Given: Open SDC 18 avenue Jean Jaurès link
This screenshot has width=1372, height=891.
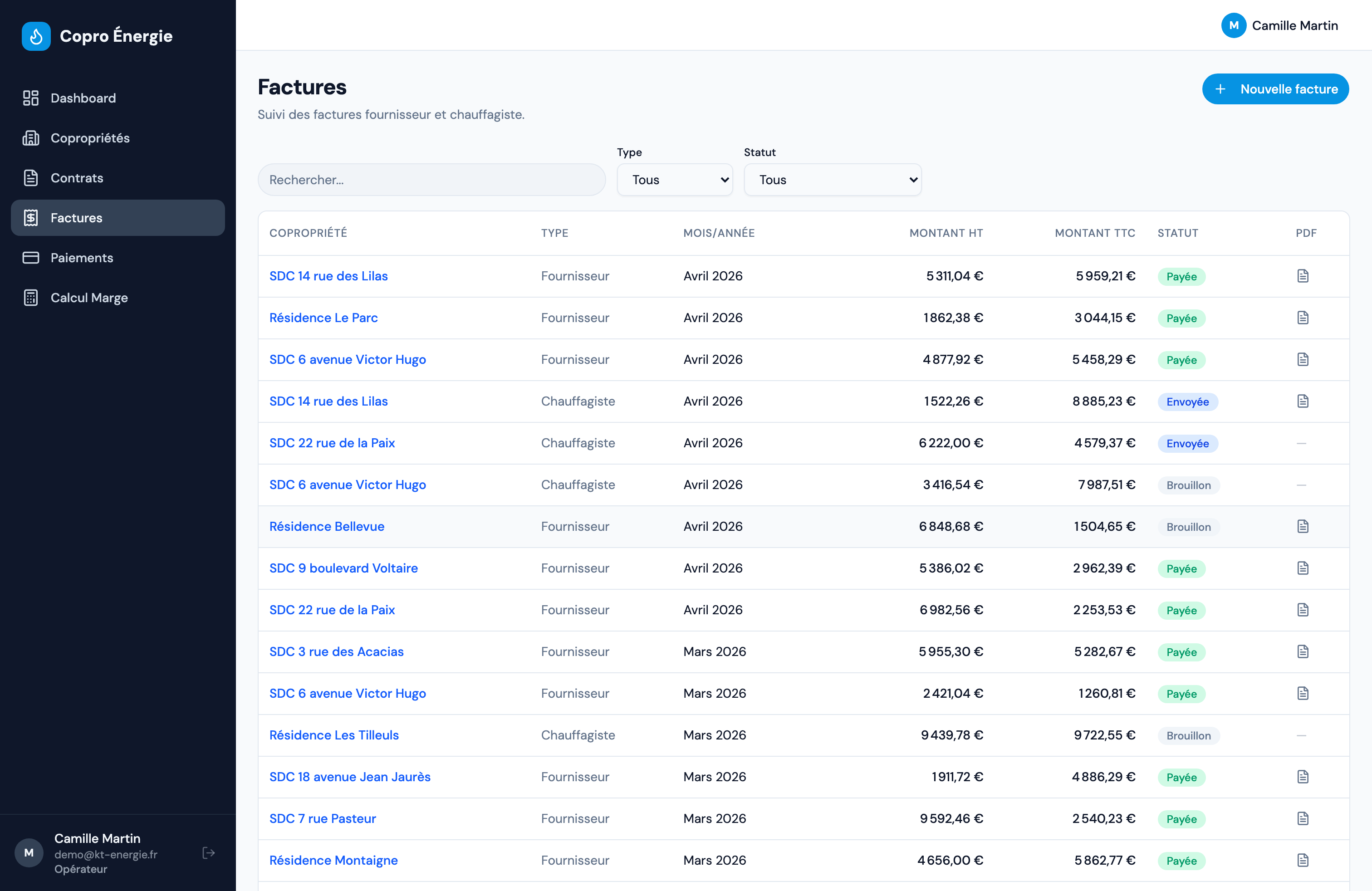Looking at the screenshot, I should [350, 776].
